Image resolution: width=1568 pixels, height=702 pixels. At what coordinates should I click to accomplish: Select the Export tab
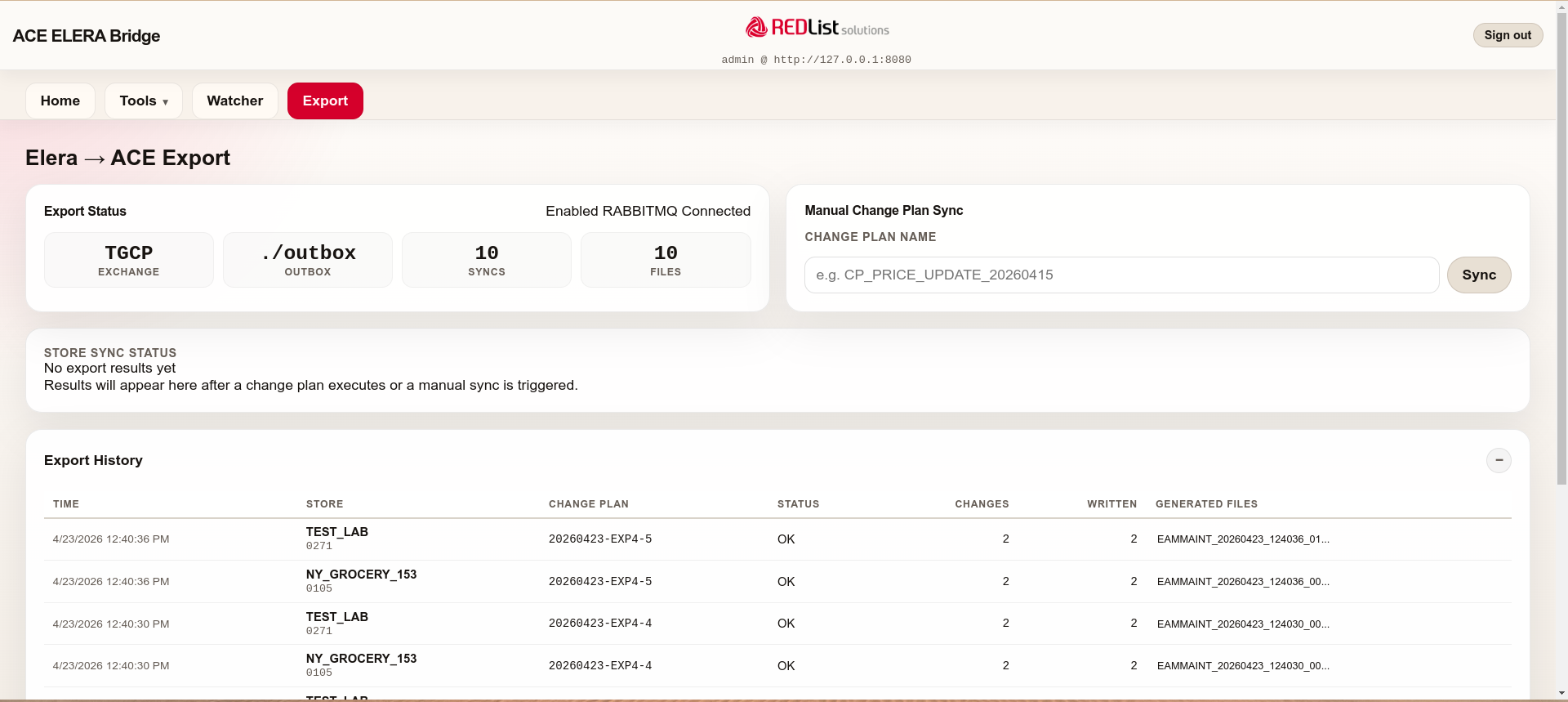pos(325,101)
